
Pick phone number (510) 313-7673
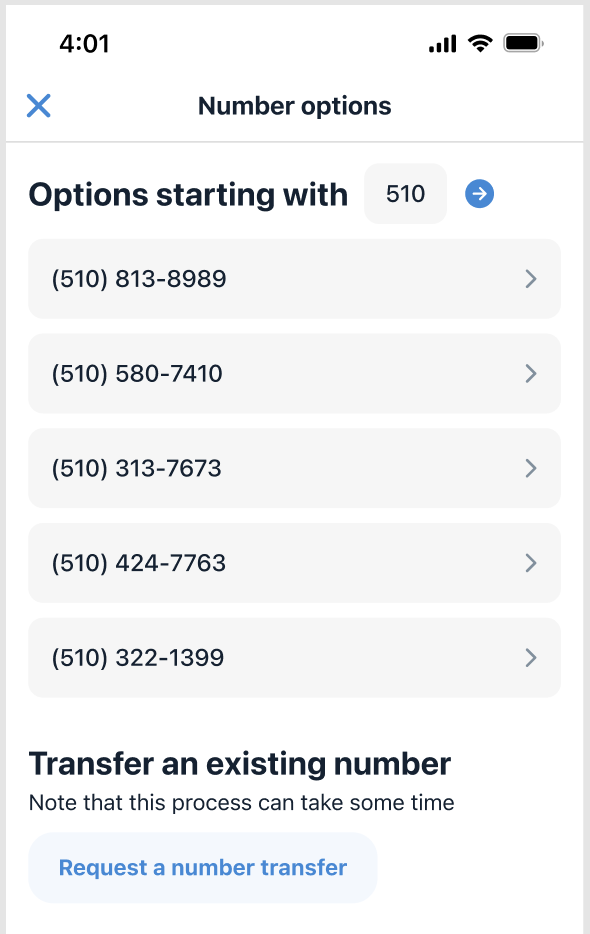294,468
